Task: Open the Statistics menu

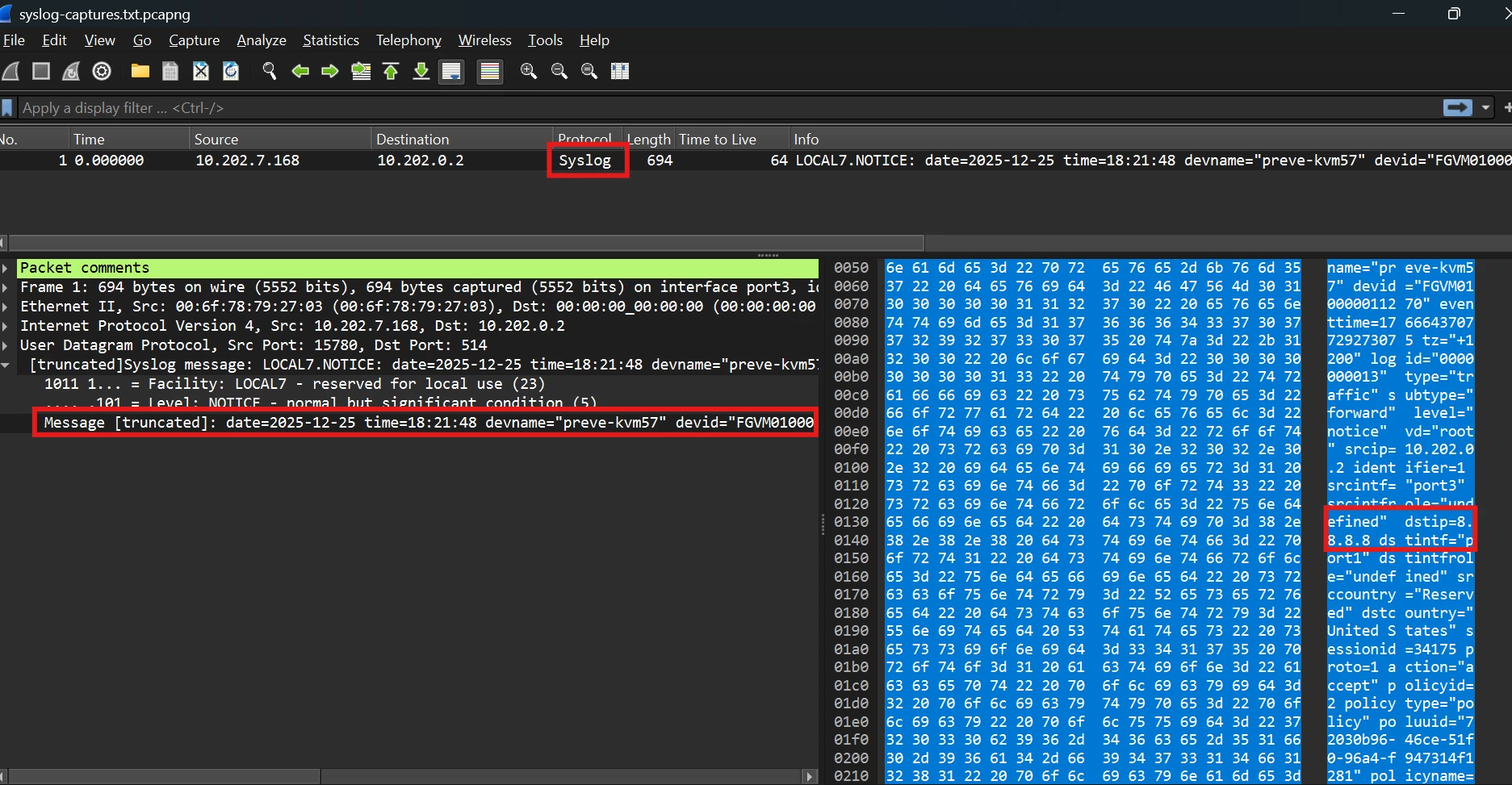Action: click(x=331, y=40)
